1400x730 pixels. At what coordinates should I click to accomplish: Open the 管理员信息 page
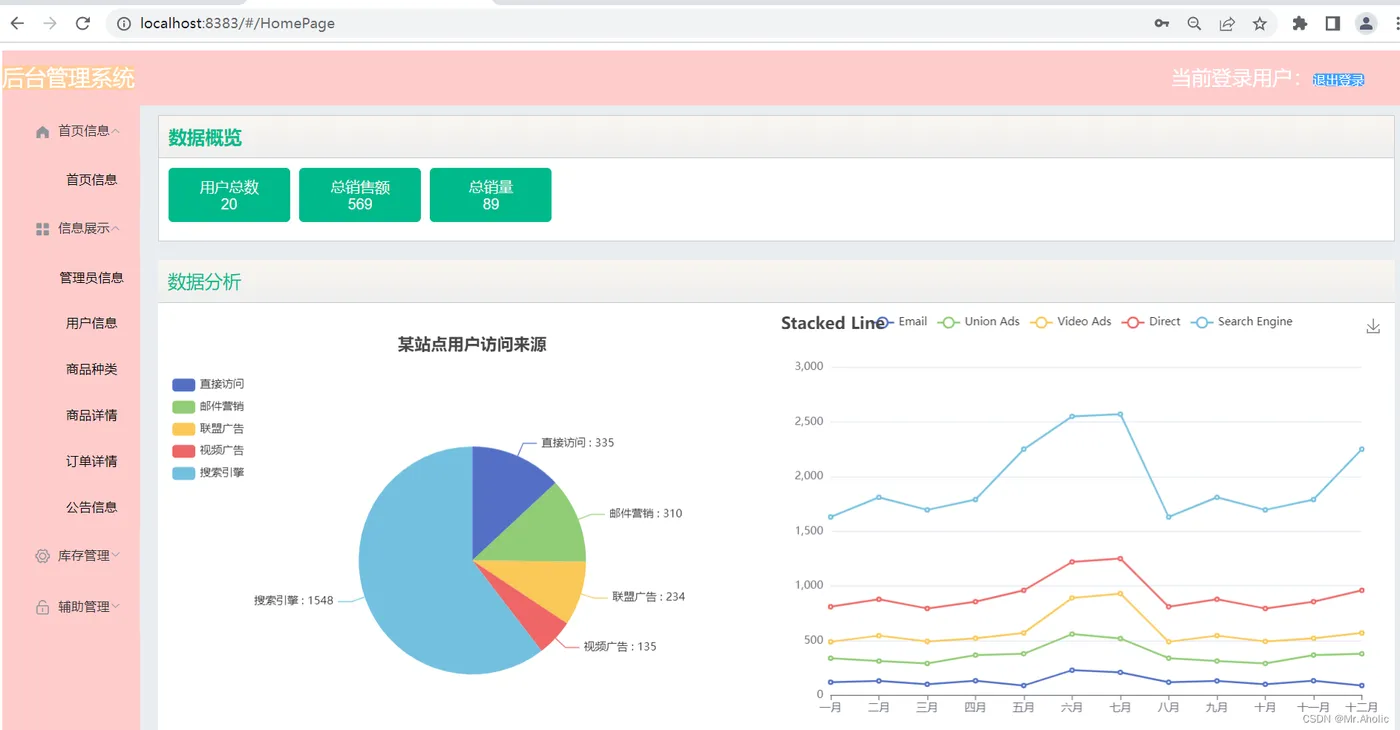[91, 278]
